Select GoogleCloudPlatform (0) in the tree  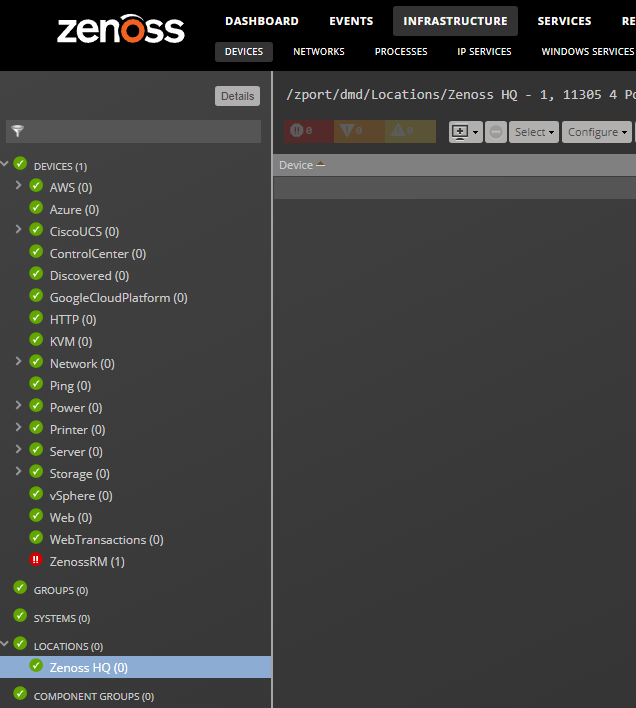pyautogui.click(x=119, y=298)
